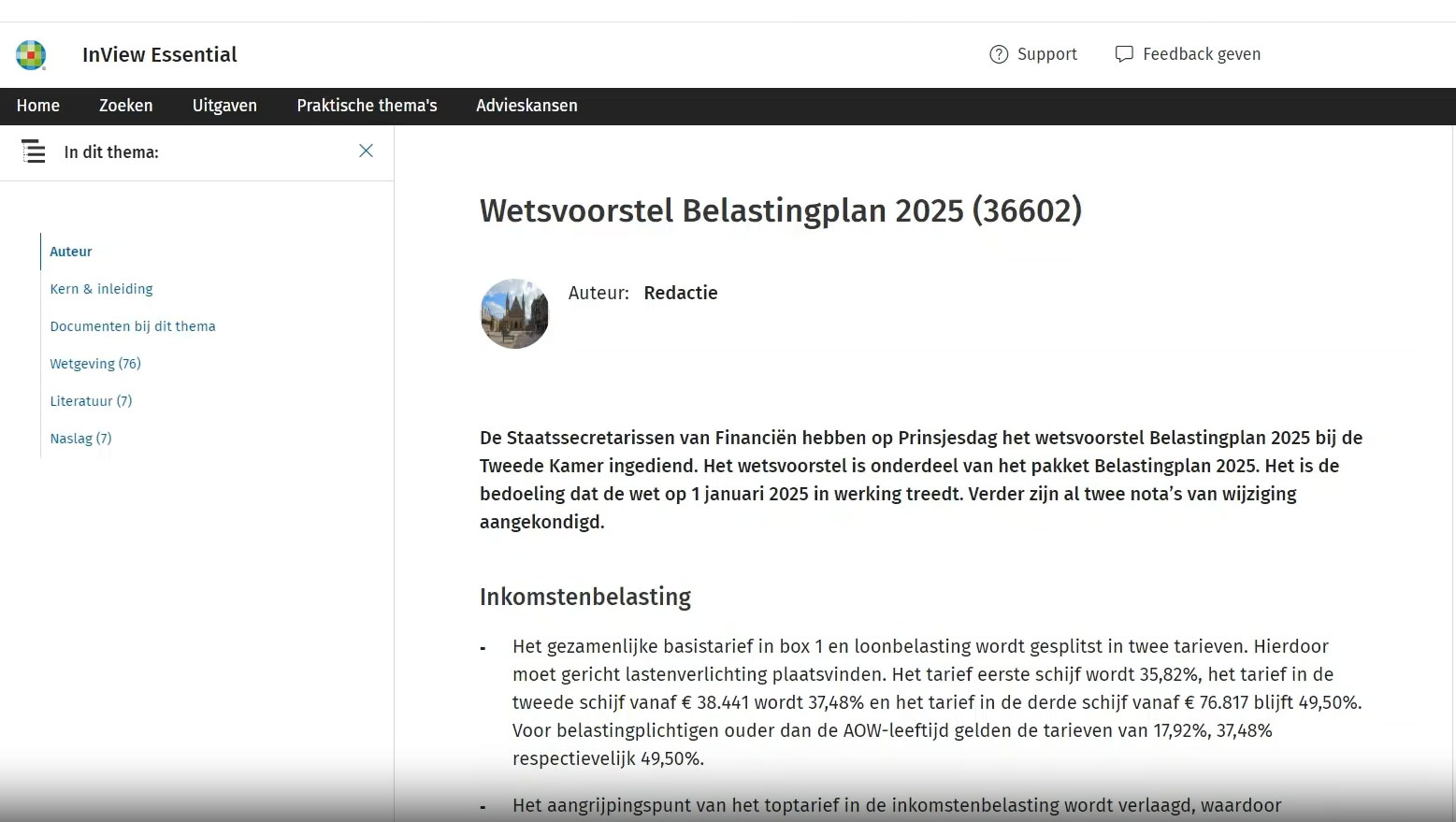Go to Naslag (7) section
The image size is (1456, 822).
pyautogui.click(x=80, y=439)
